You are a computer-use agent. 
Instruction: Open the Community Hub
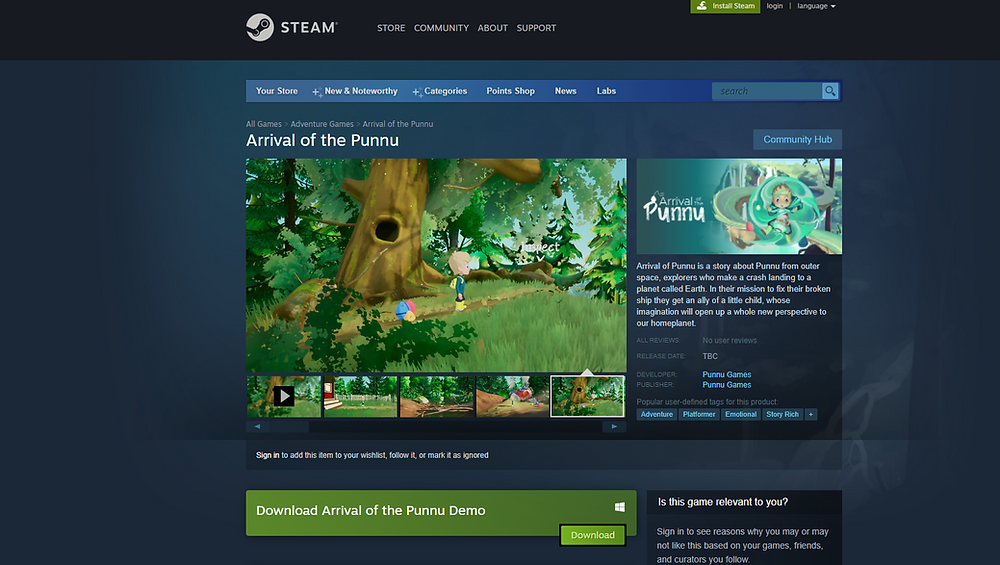point(797,140)
